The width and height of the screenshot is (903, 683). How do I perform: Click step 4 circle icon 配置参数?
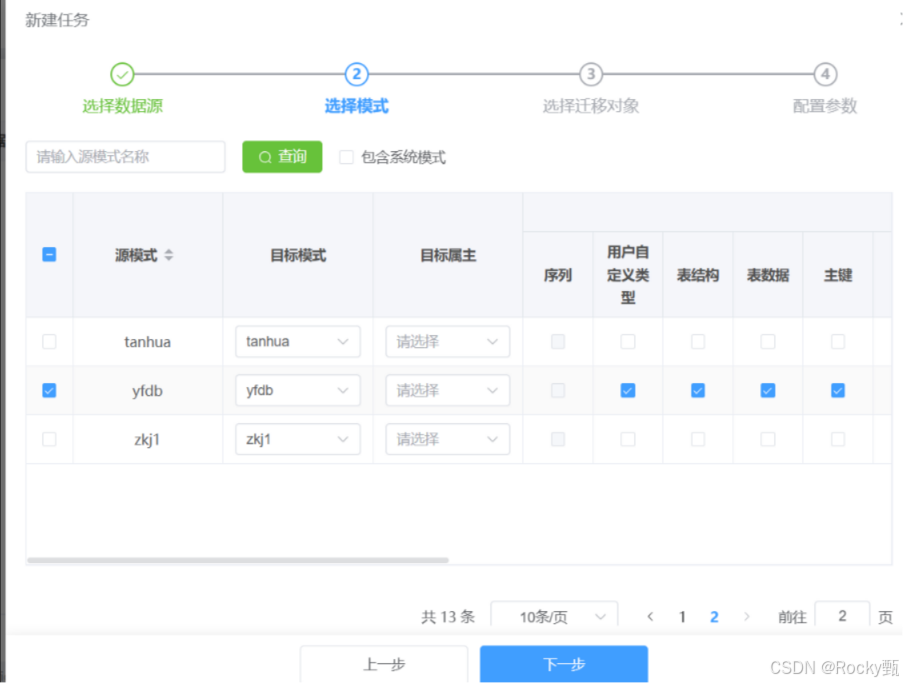tap(825, 74)
